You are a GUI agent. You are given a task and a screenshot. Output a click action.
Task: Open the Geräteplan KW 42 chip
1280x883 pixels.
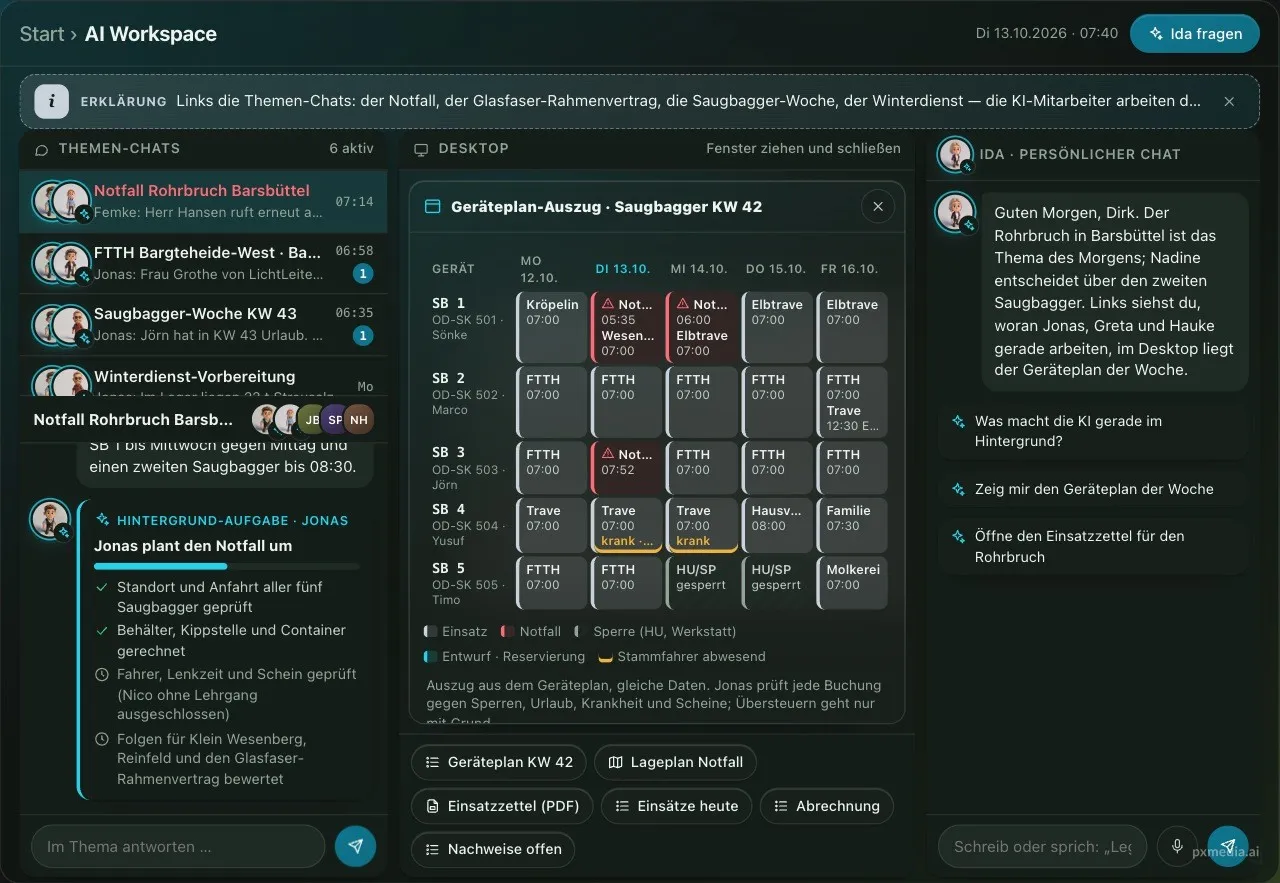click(x=499, y=762)
